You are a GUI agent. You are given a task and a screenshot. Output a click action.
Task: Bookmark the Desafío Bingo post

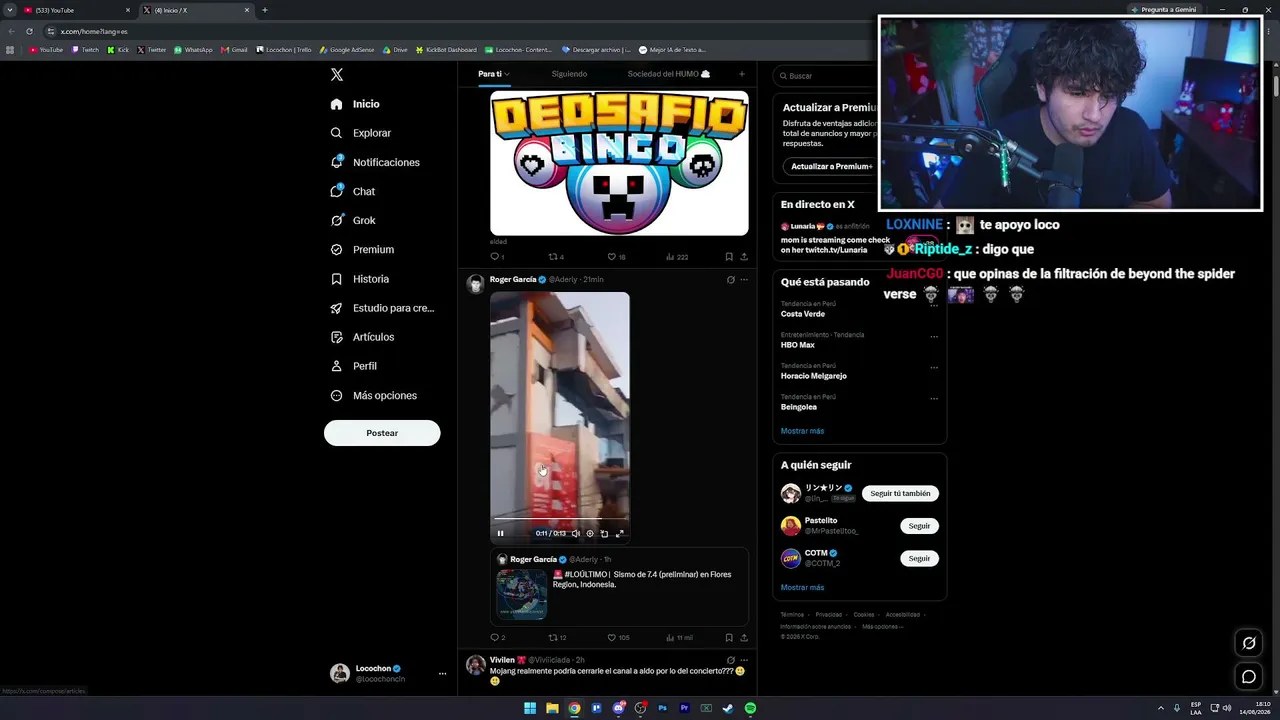[728, 257]
